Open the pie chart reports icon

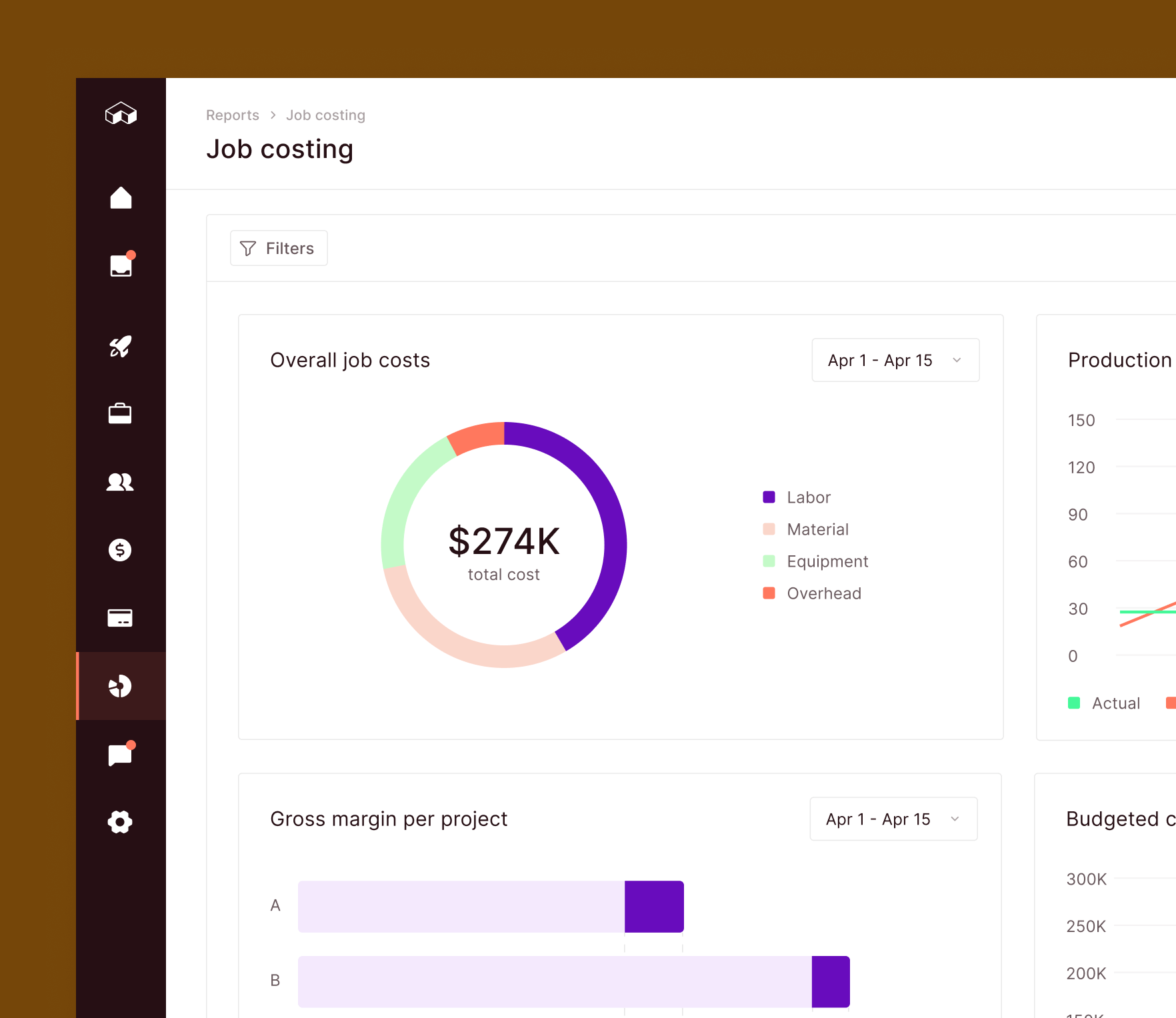point(121,686)
